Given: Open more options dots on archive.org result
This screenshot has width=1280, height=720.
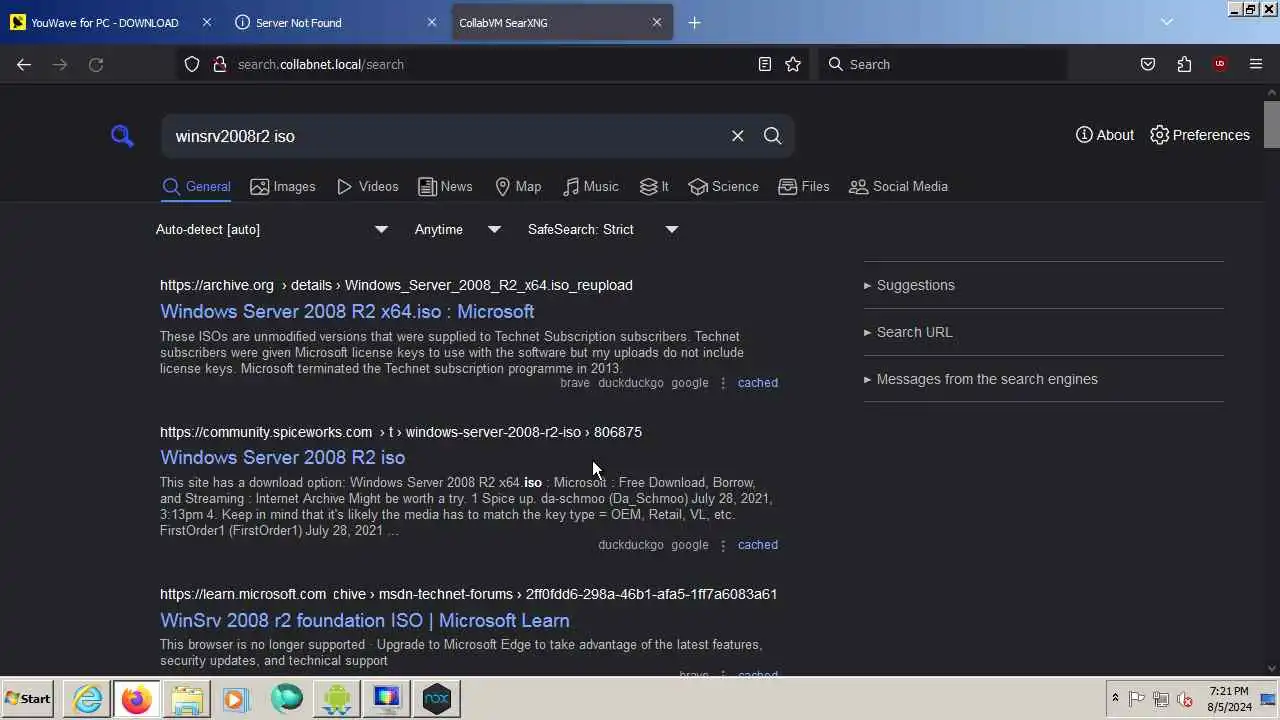Looking at the screenshot, I should click(723, 383).
